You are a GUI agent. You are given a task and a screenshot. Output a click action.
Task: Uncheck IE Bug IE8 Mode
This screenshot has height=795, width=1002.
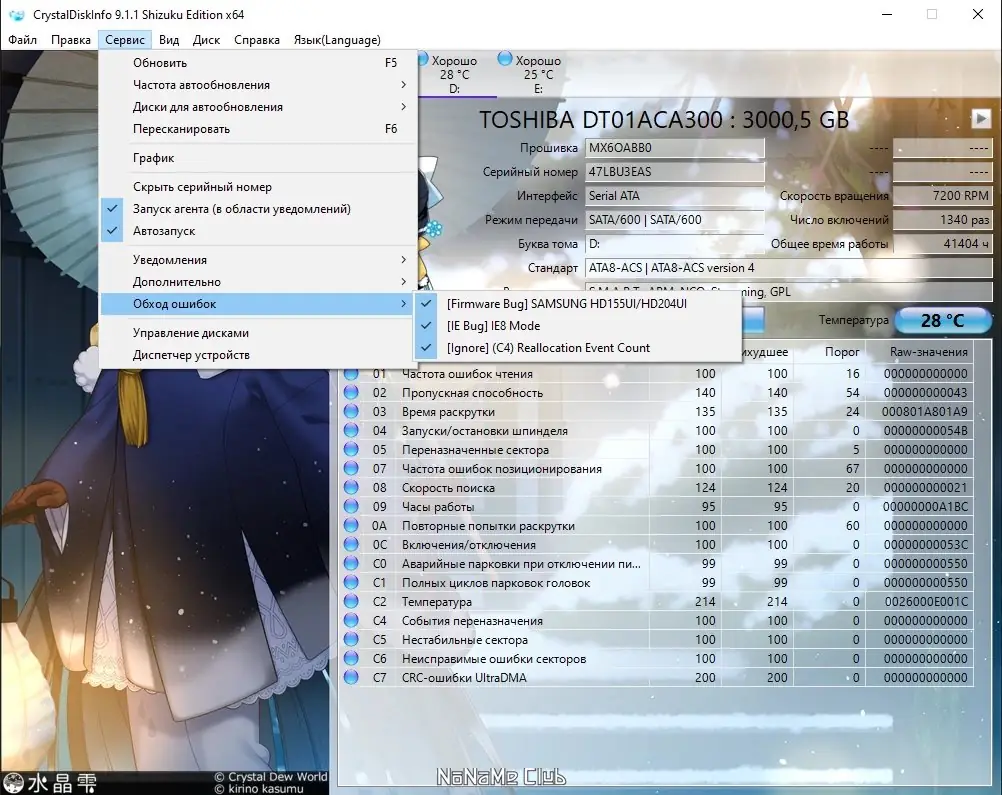tap(578, 325)
